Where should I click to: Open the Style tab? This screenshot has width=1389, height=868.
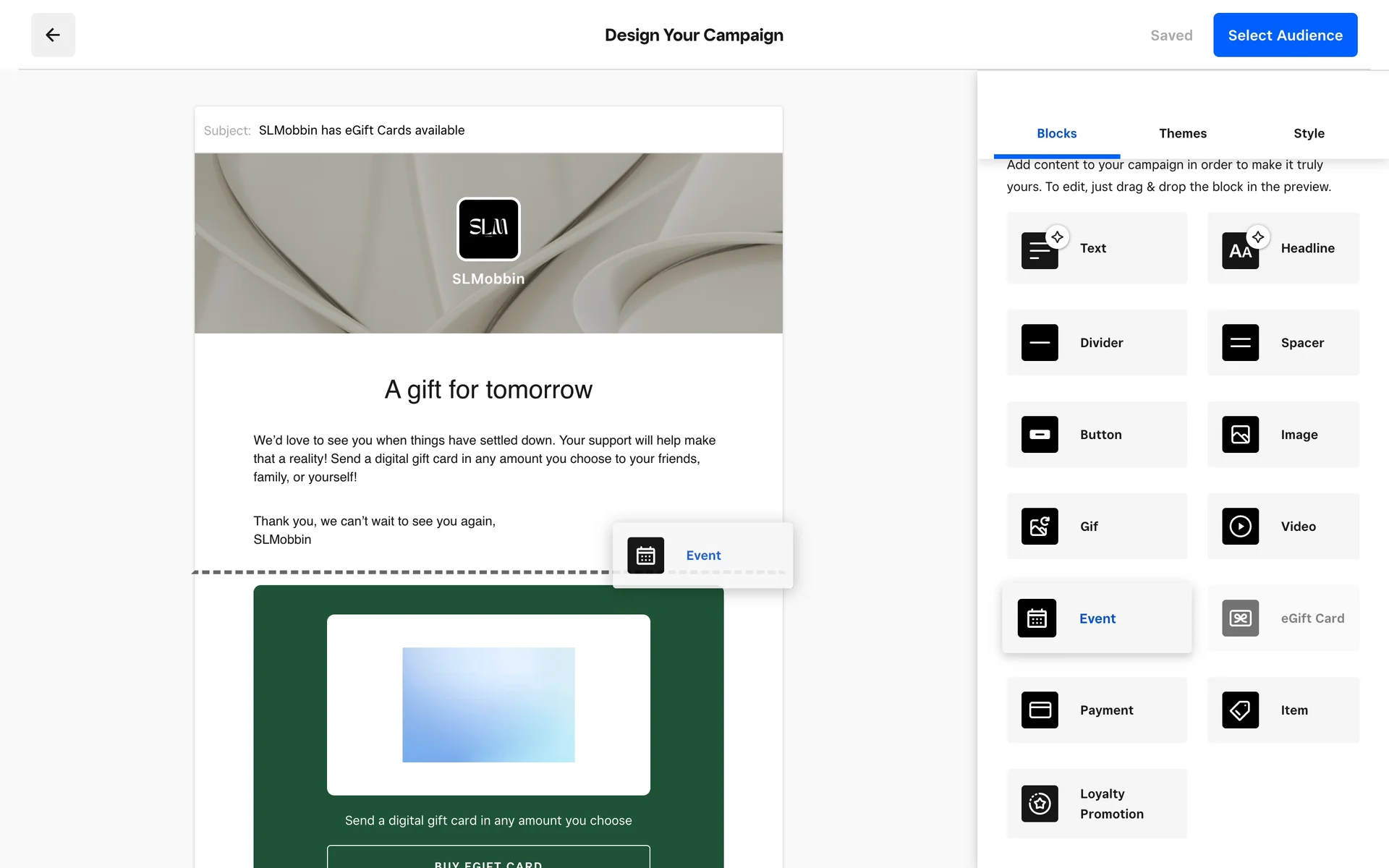point(1309,133)
